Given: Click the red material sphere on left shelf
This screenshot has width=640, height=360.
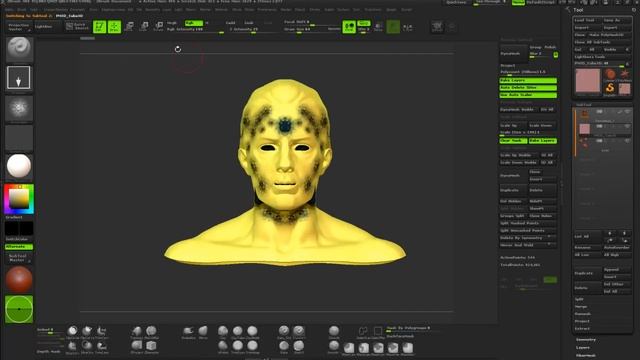Looking at the screenshot, I should click(19, 279).
